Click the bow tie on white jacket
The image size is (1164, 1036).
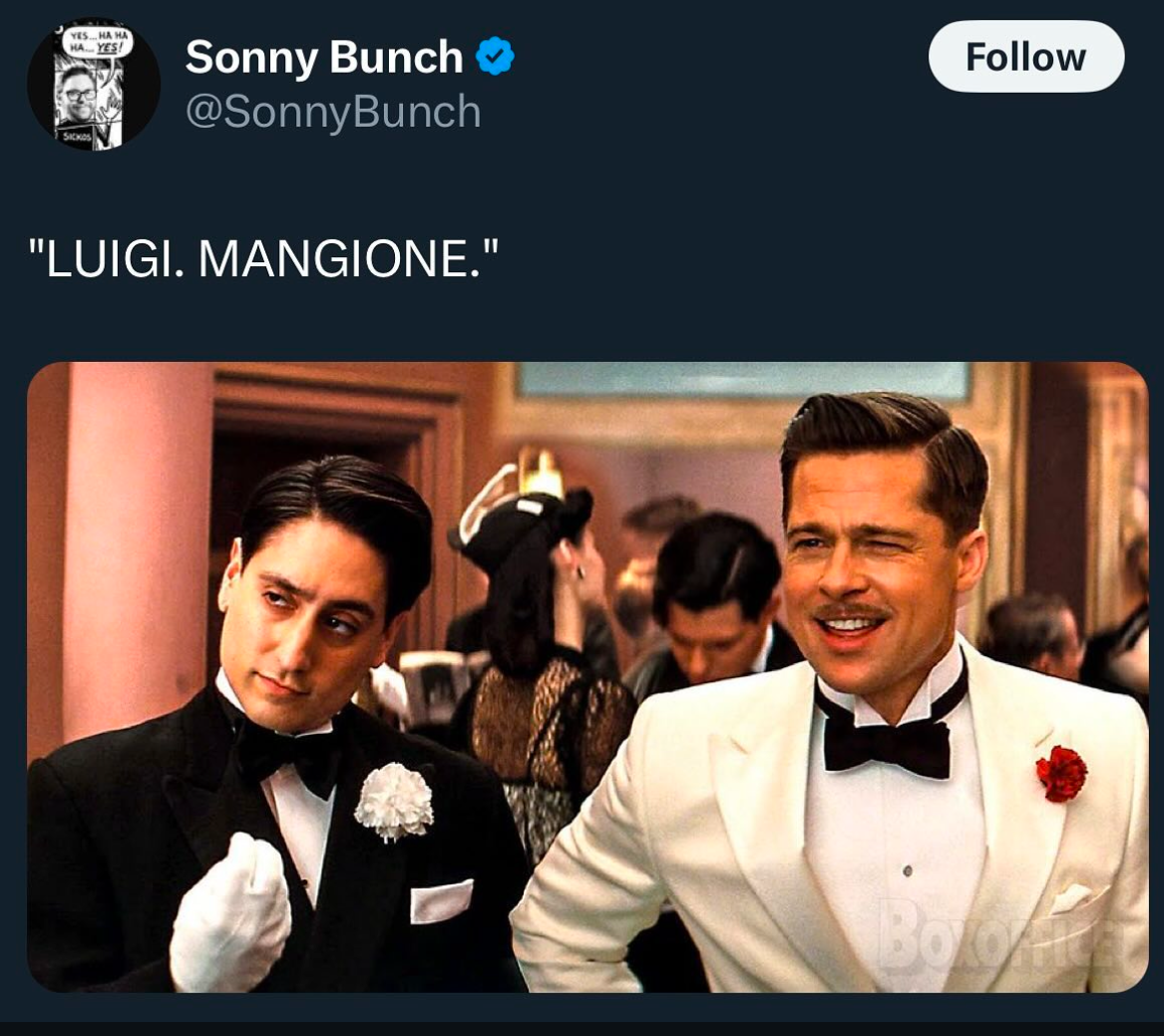888,745
